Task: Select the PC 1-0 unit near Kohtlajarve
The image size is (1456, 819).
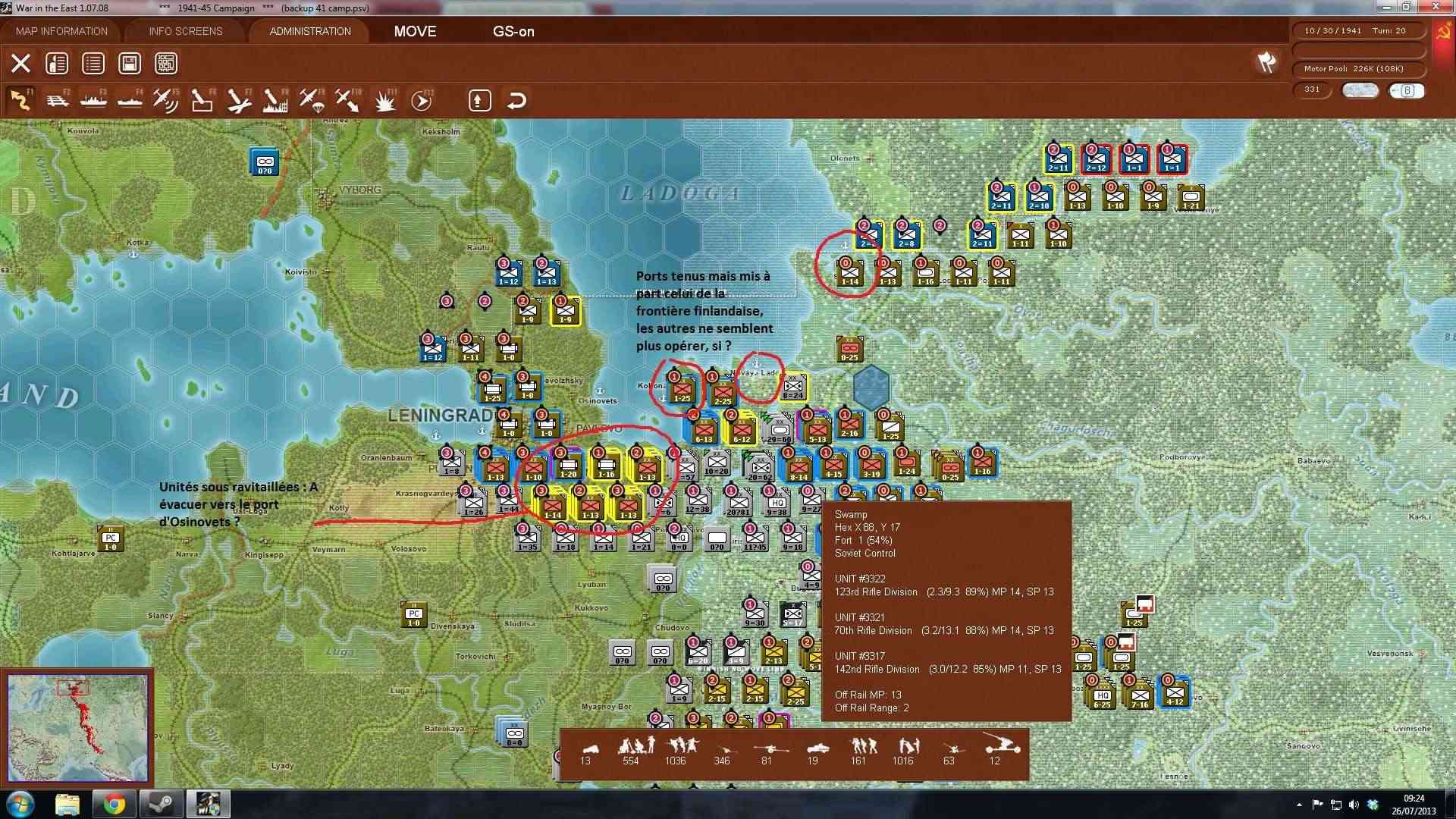Action: (111, 538)
